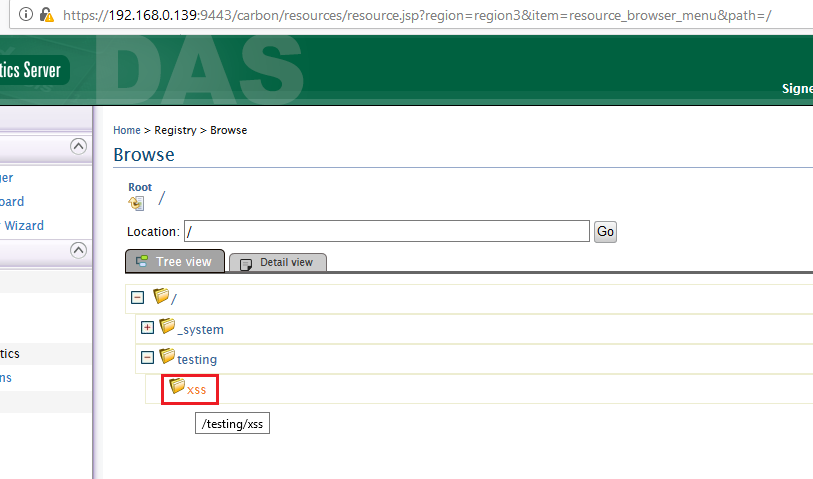
Task: Switch to the Detail view tab
Action: (278, 262)
